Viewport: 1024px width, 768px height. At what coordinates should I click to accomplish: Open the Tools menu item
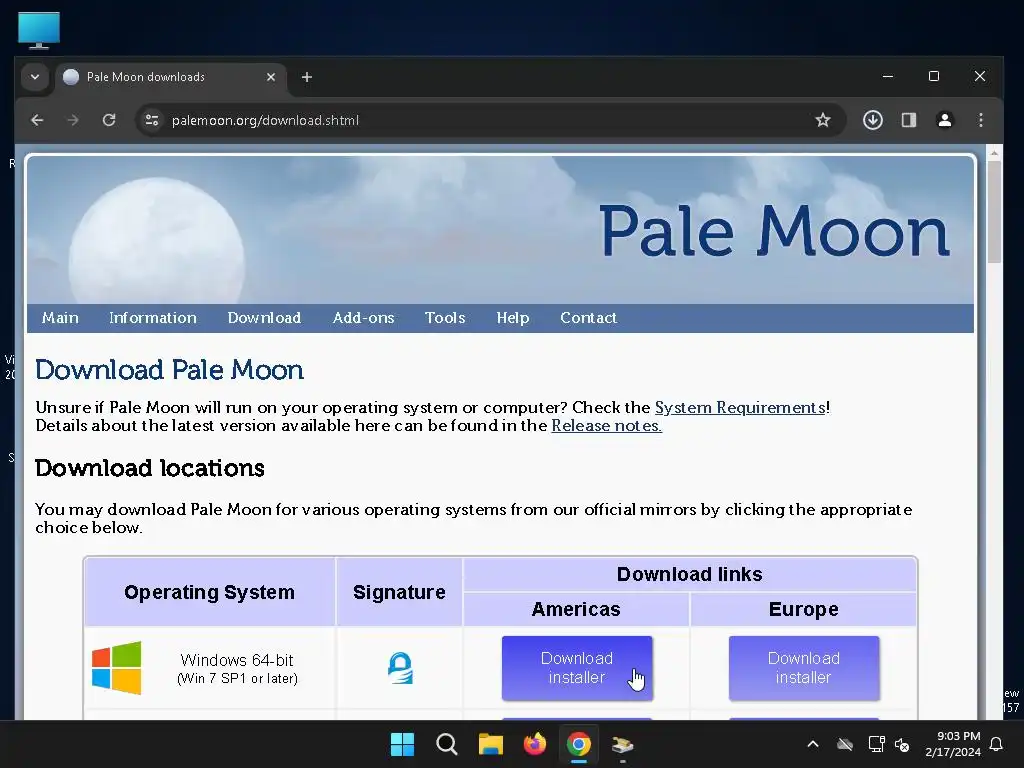(445, 318)
